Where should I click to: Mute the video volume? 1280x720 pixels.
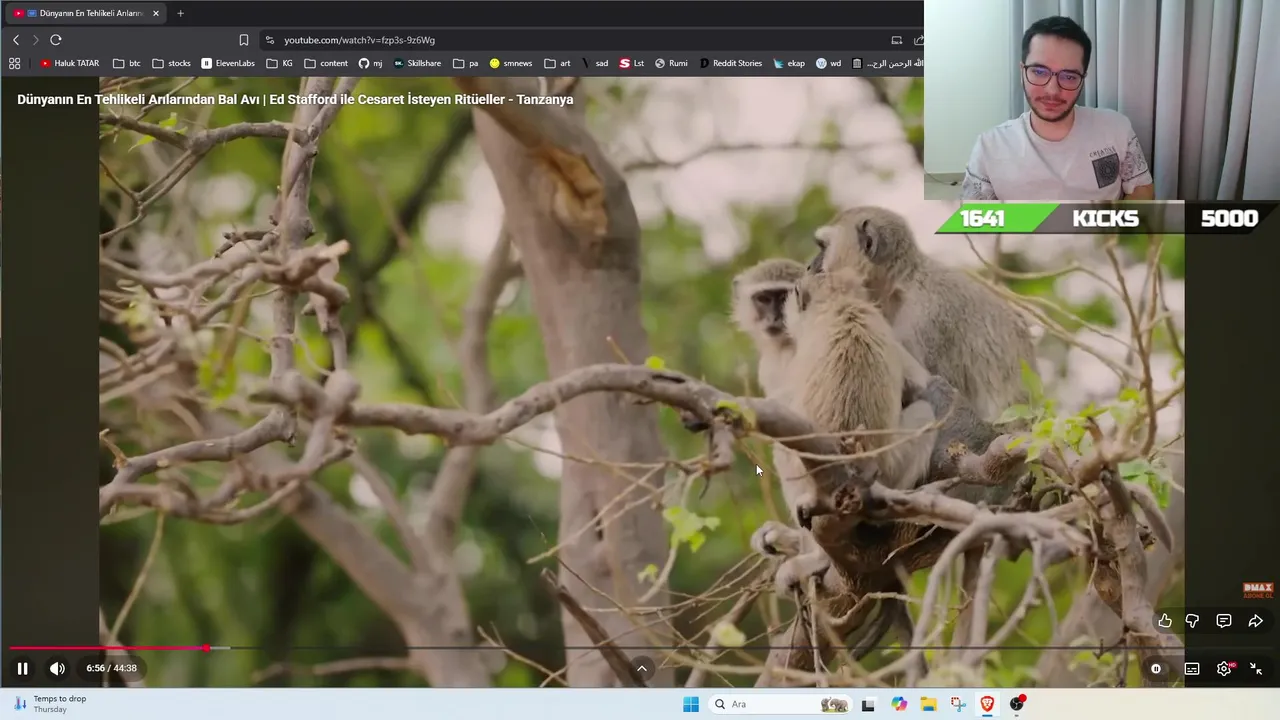point(57,668)
